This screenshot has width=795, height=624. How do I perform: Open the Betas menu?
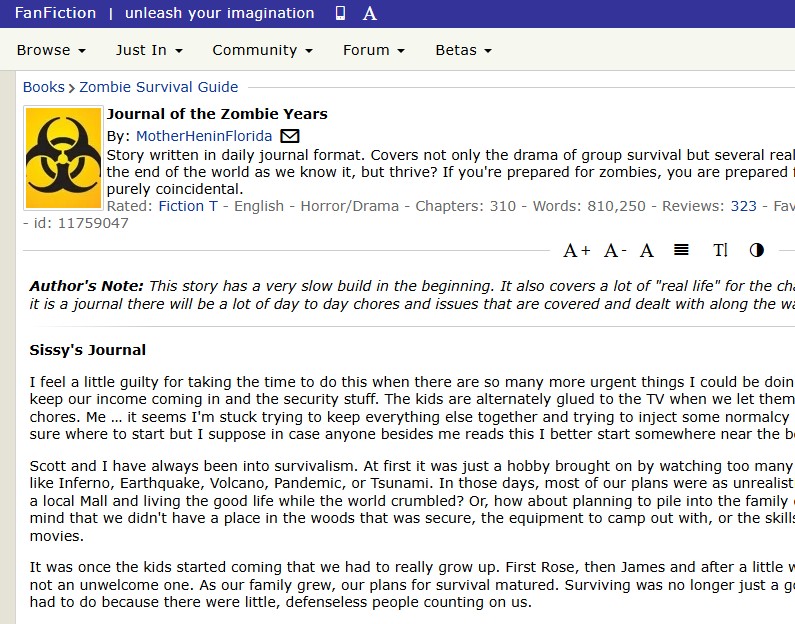(x=463, y=50)
